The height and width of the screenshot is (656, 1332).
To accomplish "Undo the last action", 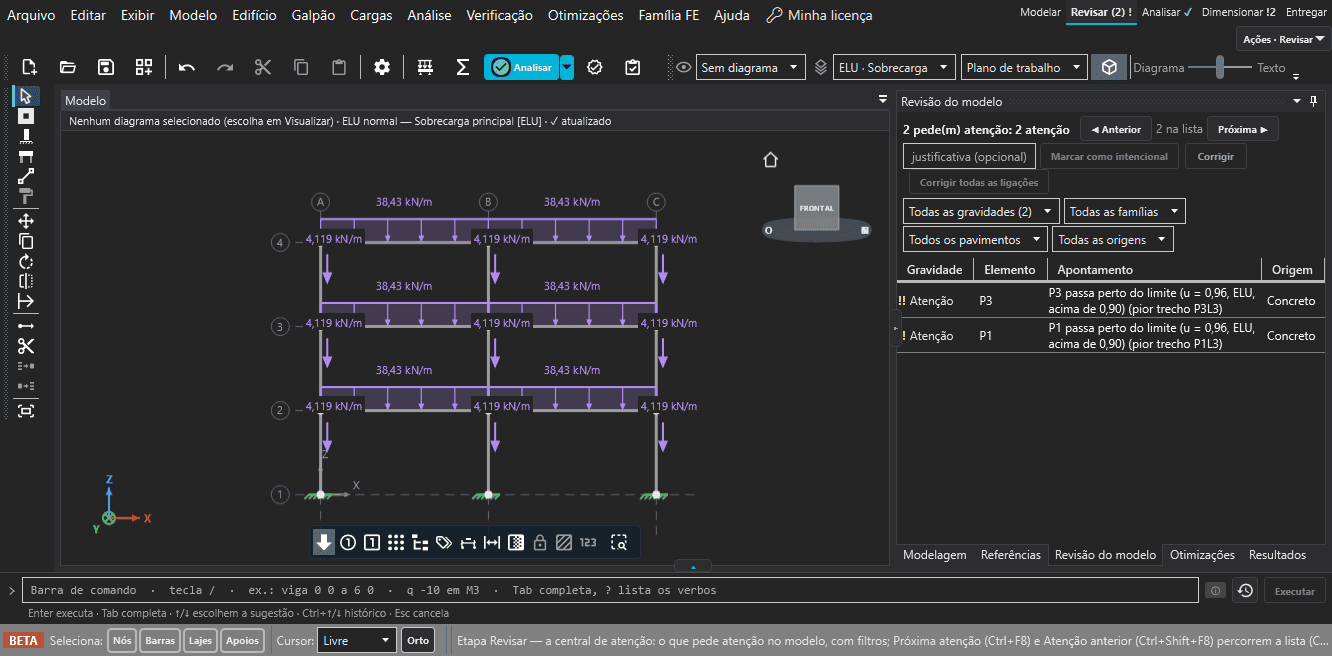I will pyautogui.click(x=187, y=67).
